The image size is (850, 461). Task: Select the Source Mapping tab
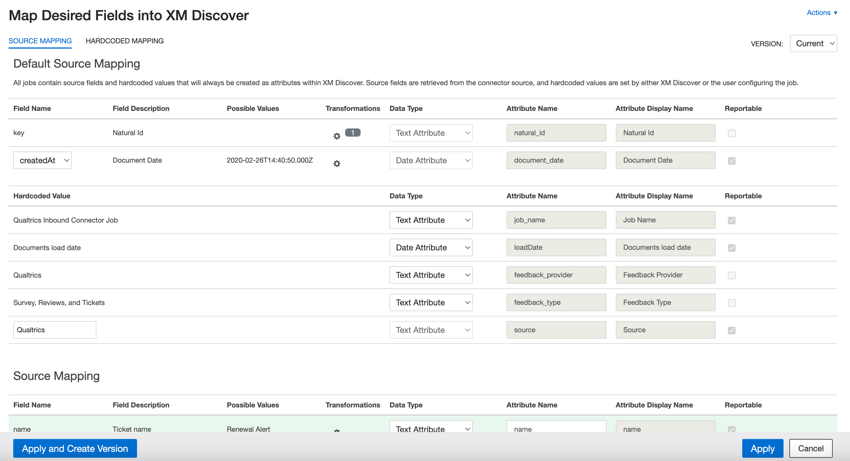click(x=40, y=41)
